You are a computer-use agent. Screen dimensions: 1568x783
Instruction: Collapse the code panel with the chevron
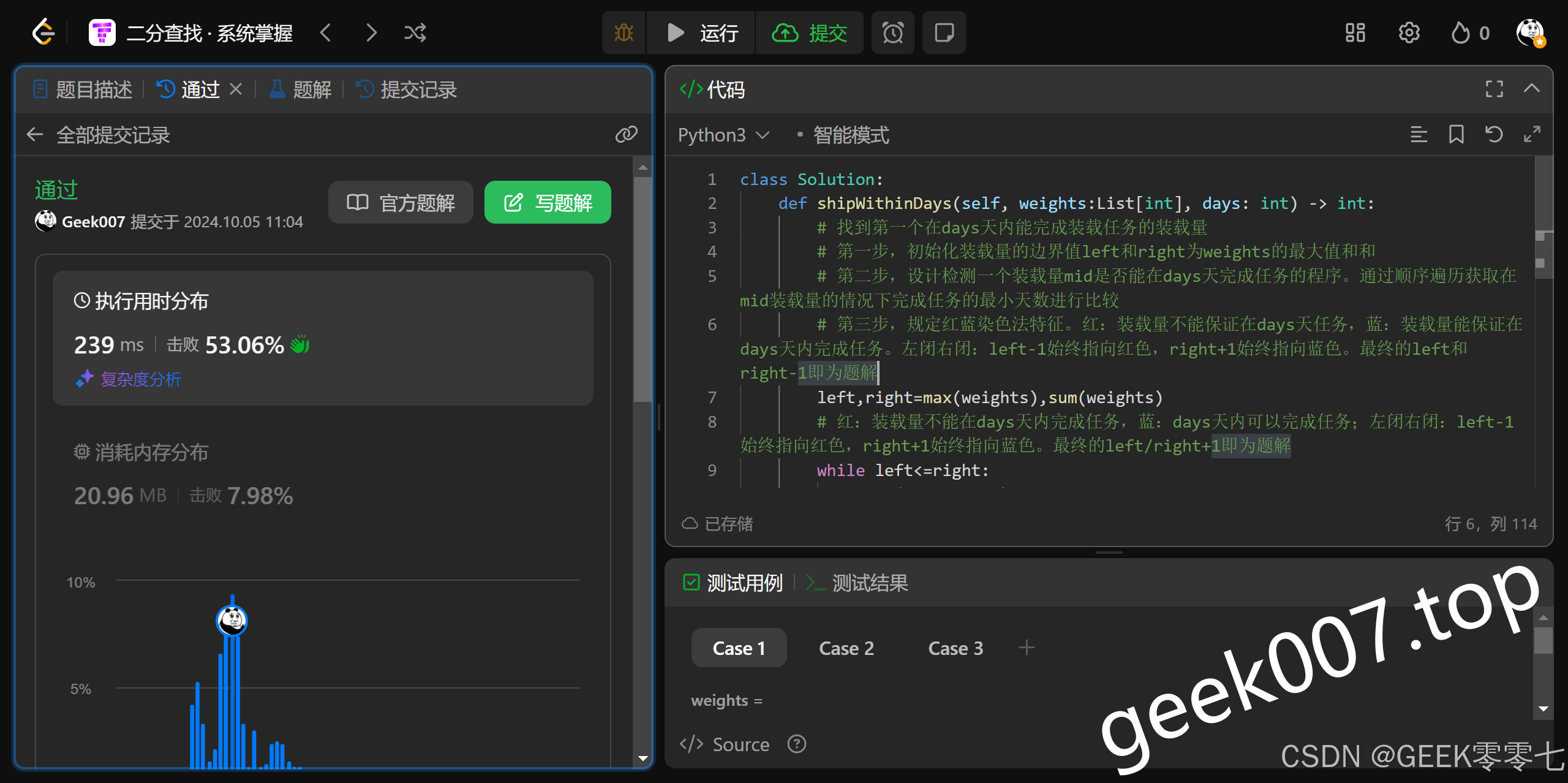pos(1531,89)
